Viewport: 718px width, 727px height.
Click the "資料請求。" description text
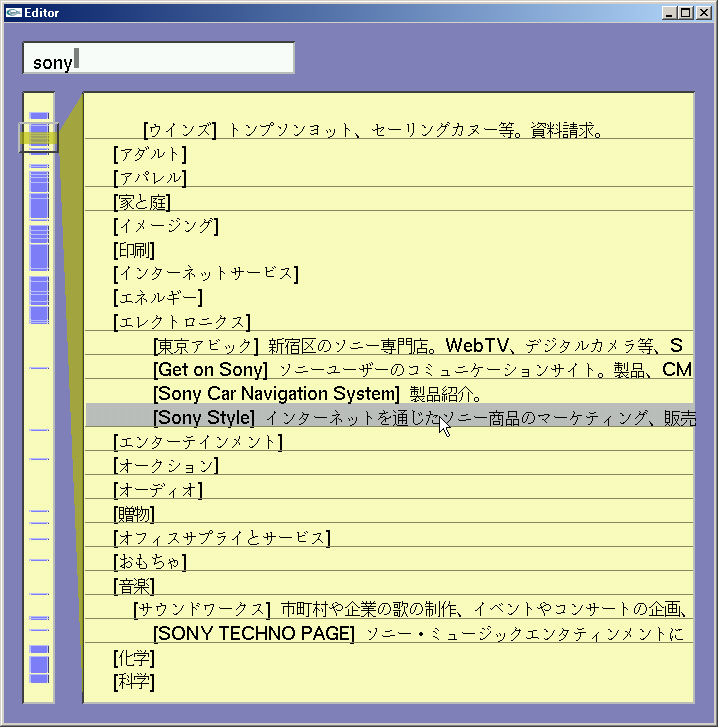567,130
